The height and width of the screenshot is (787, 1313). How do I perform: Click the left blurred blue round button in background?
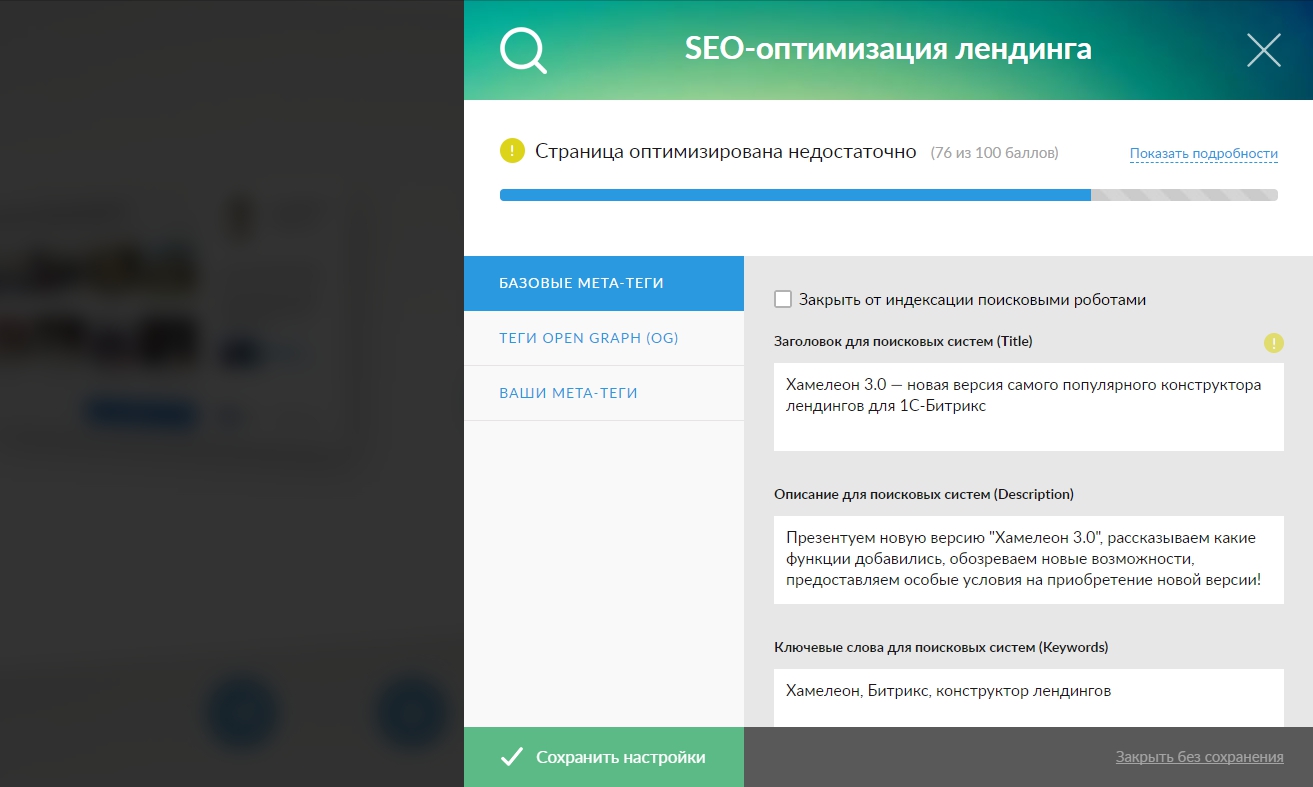coord(241,714)
